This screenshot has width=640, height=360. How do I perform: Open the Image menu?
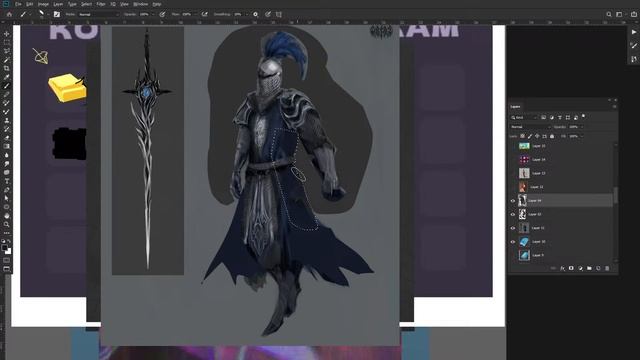click(x=43, y=4)
